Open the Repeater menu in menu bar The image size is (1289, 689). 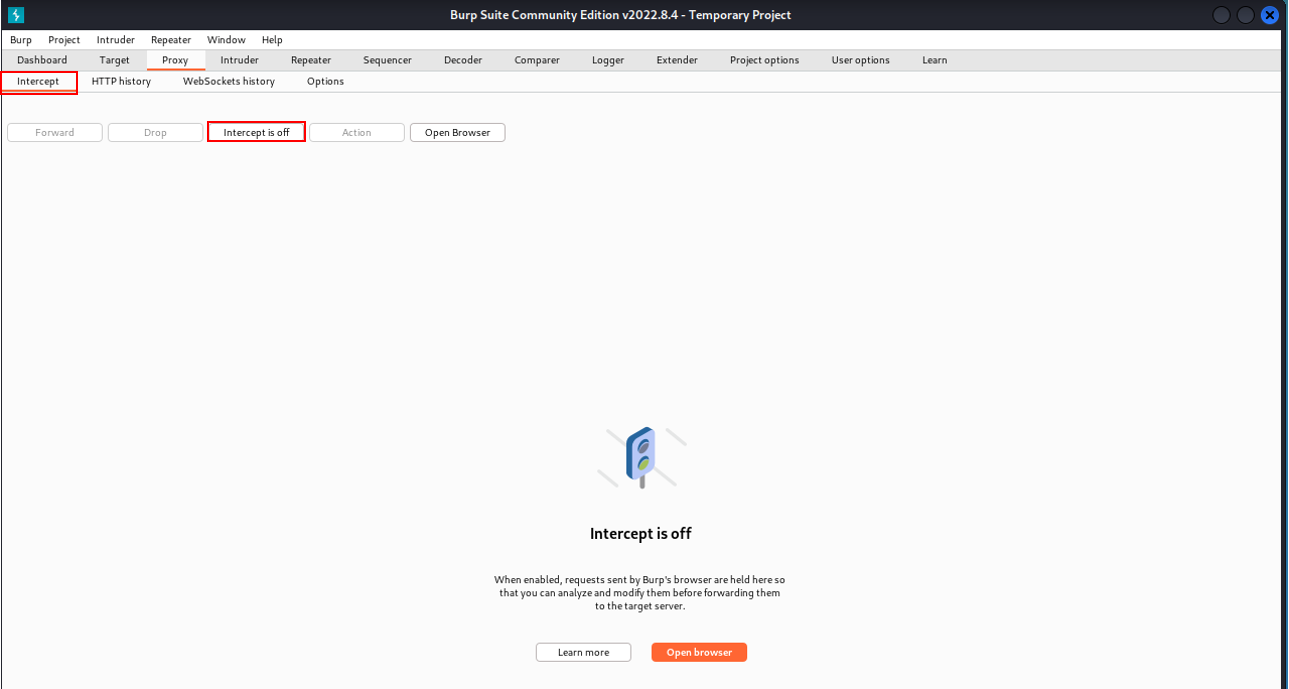point(171,40)
